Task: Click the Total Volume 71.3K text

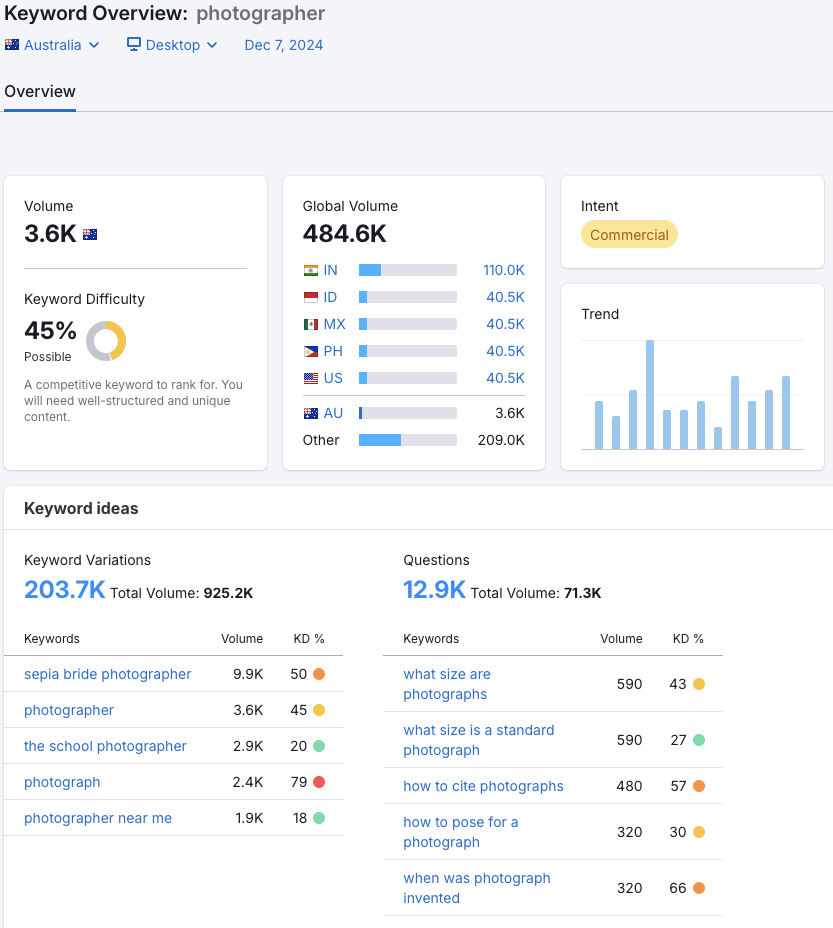Action: 536,594
